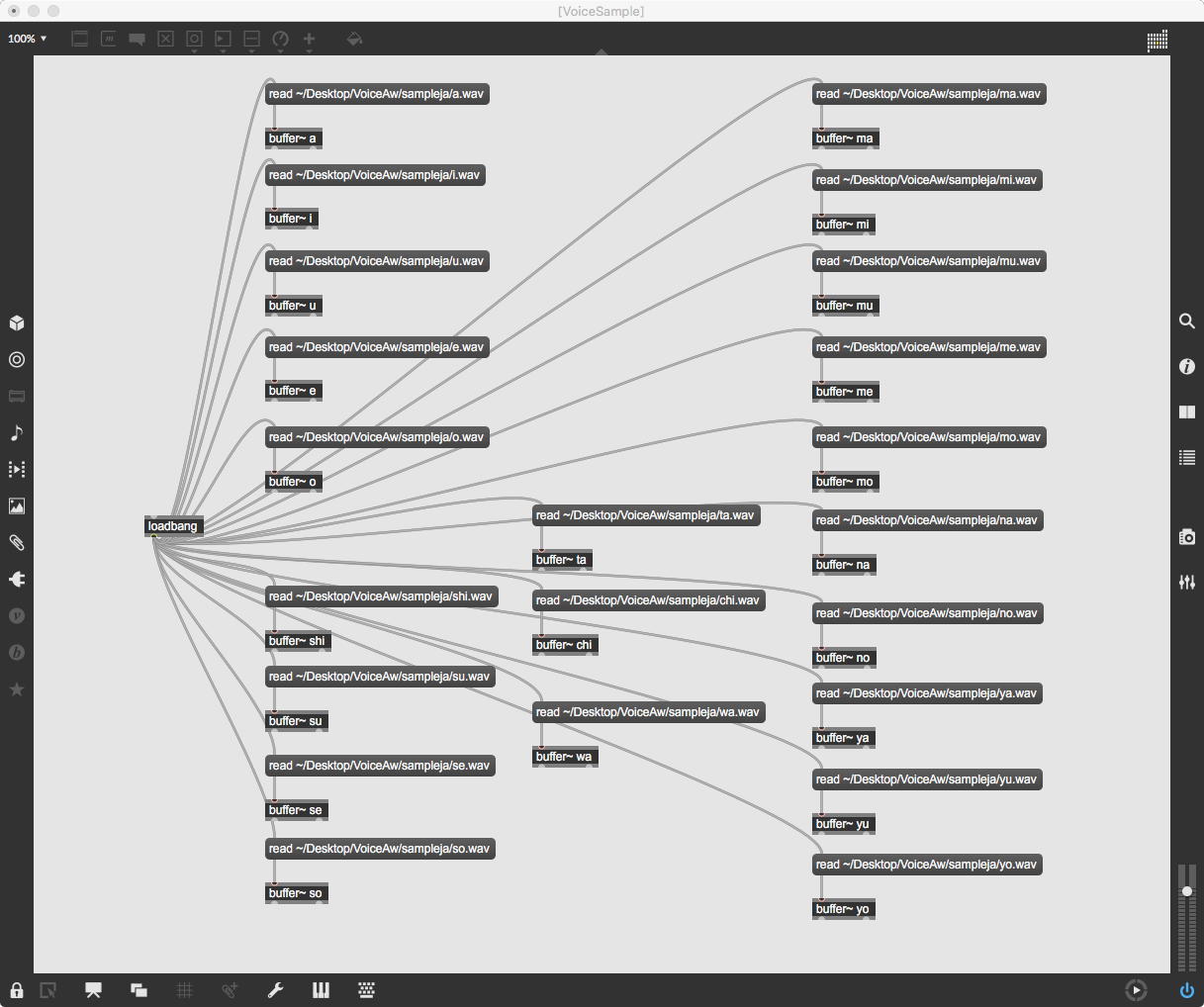Open the 100% zoom dropdown

28,39
